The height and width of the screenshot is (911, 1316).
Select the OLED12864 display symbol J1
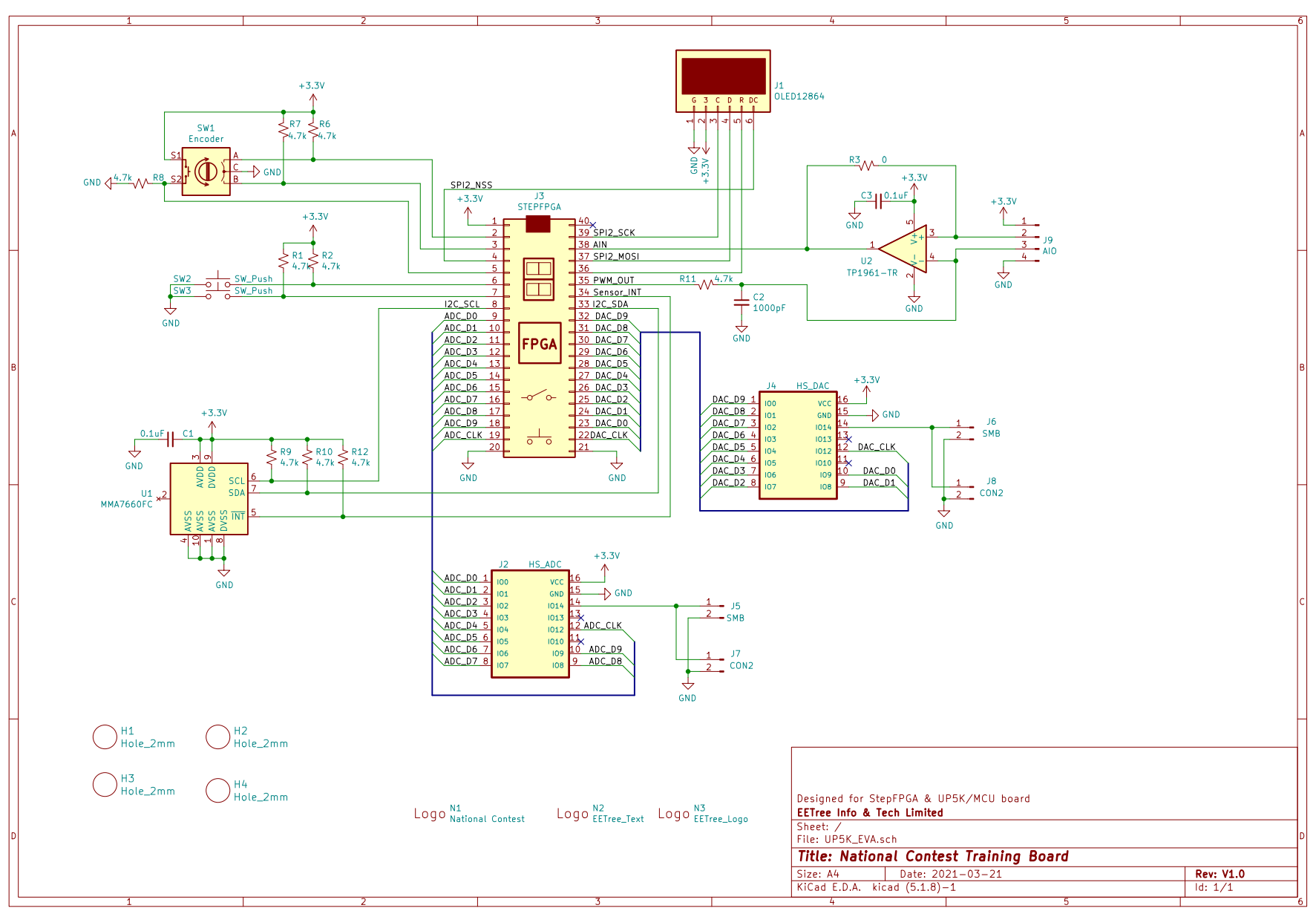[x=723, y=81]
